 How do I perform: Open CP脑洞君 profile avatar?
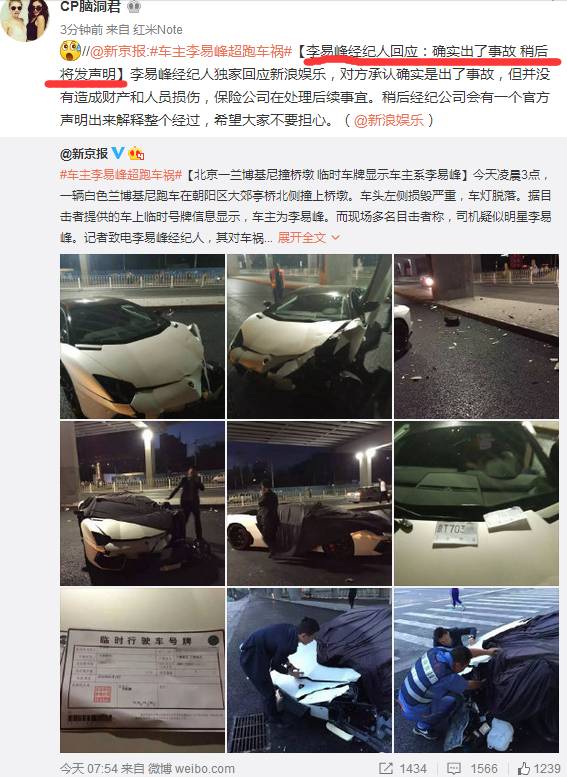[25, 19]
